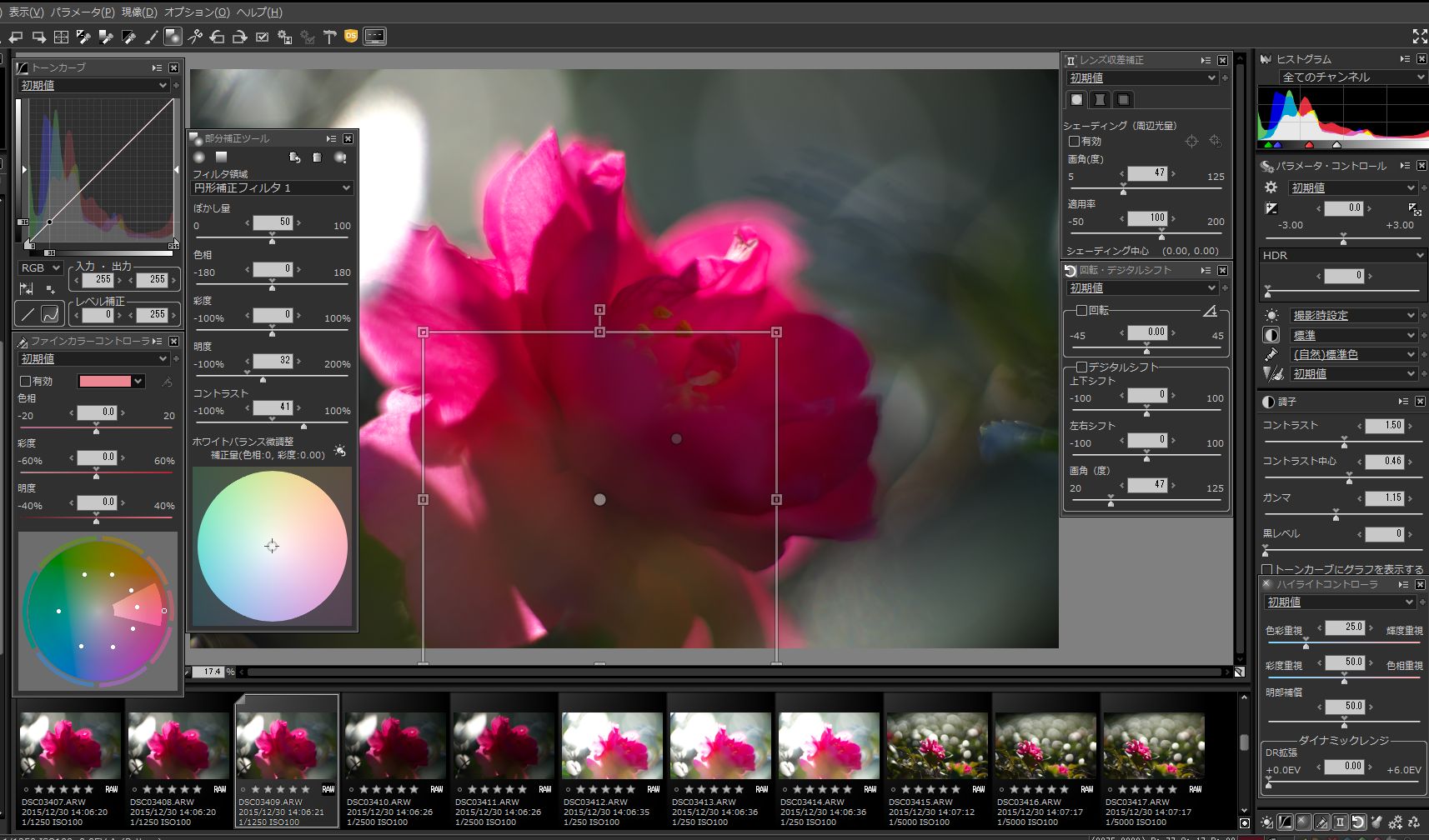Check the 回転 rotation checkbox
This screenshot has height=840, width=1429.
(1081, 310)
